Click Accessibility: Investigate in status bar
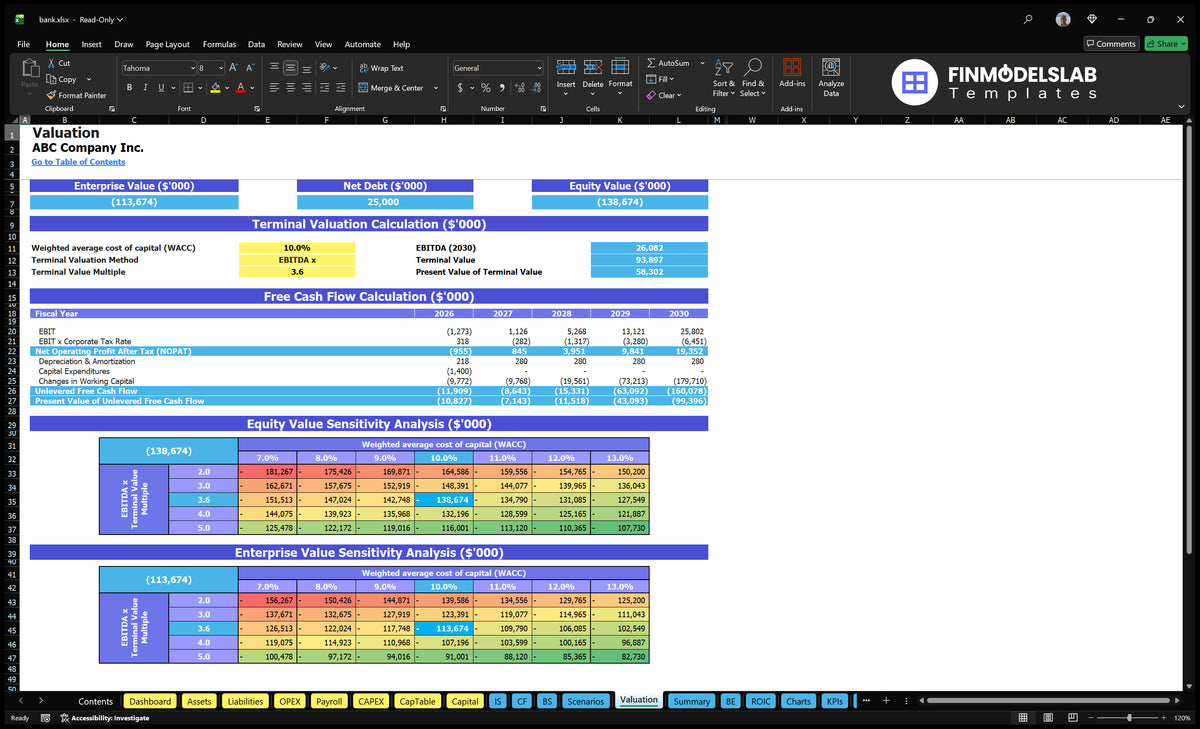The image size is (1200, 729). pos(104,717)
